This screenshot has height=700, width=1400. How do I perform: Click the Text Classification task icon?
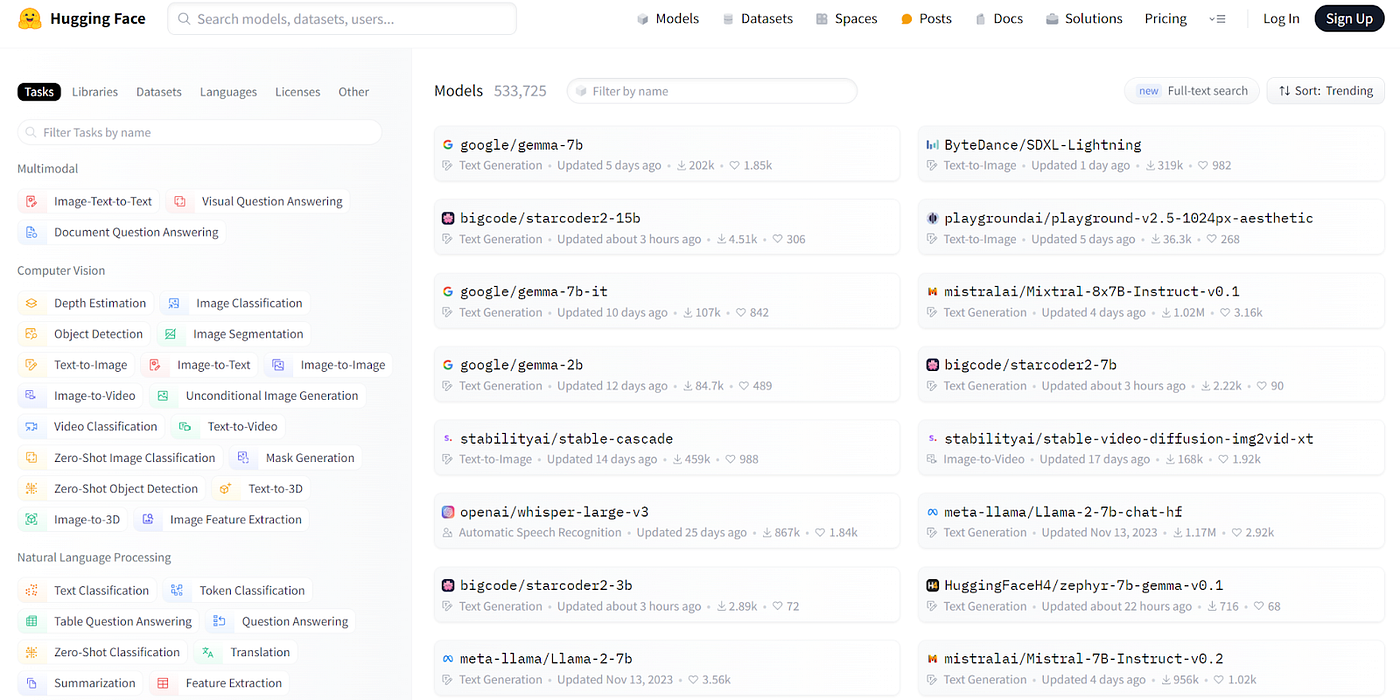pyautogui.click(x=32, y=591)
